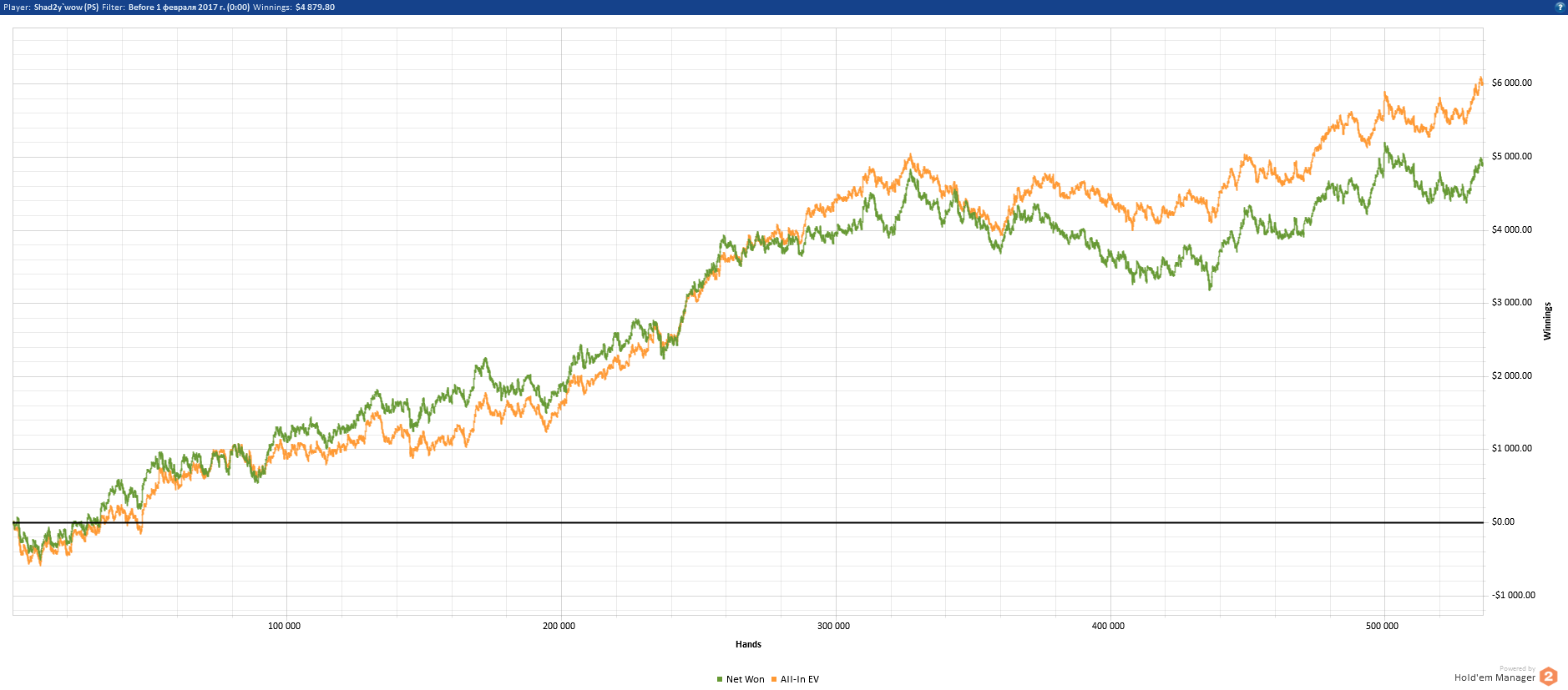Click the "$6 000.00" axis label

click(x=1512, y=83)
